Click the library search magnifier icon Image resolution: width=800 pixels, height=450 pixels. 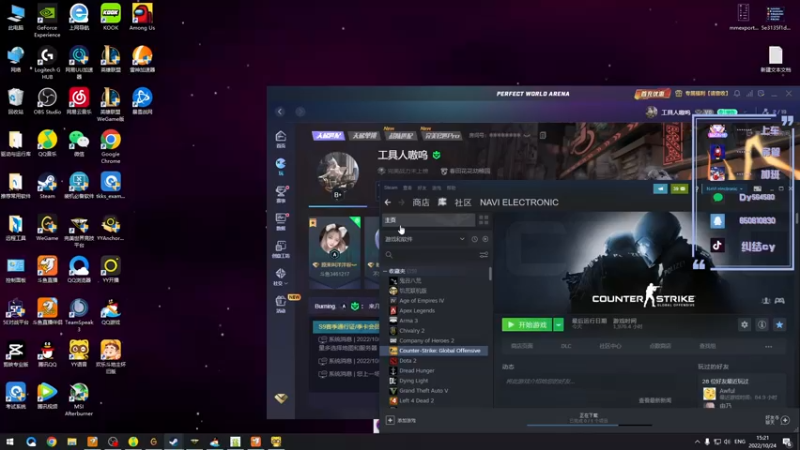(389, 255)
